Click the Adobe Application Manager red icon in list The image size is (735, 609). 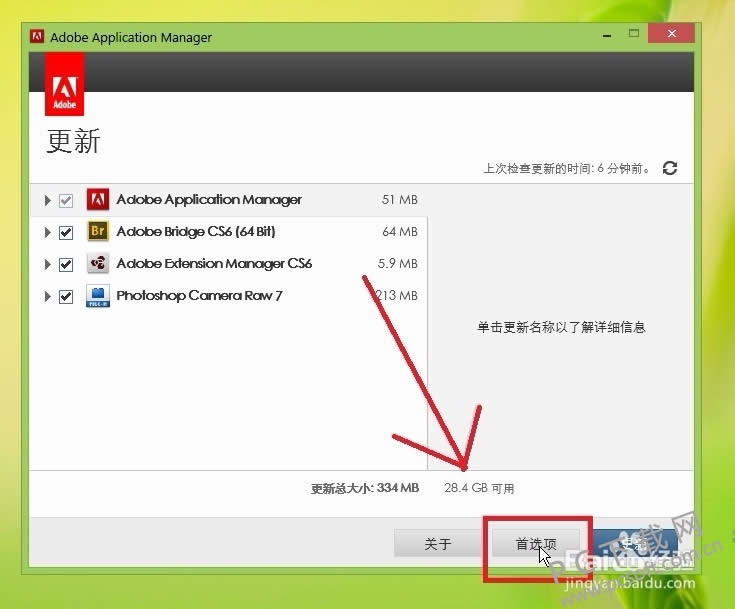98,199
